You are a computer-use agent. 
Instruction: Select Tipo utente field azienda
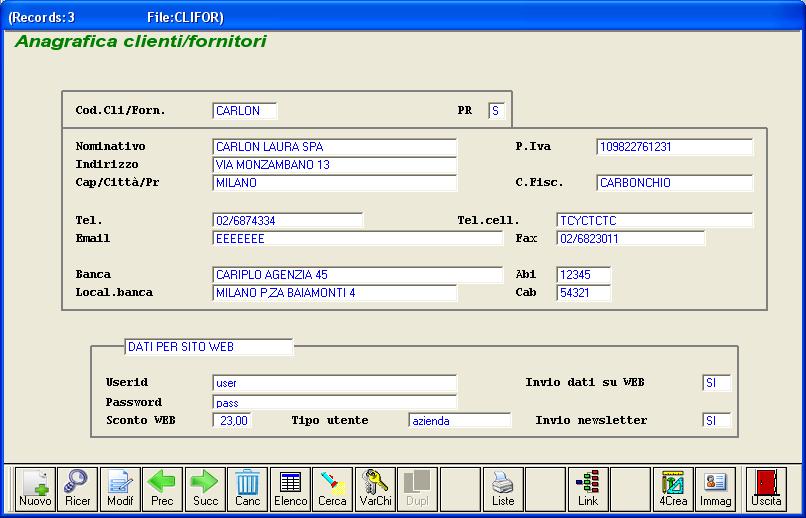point(460,420)
